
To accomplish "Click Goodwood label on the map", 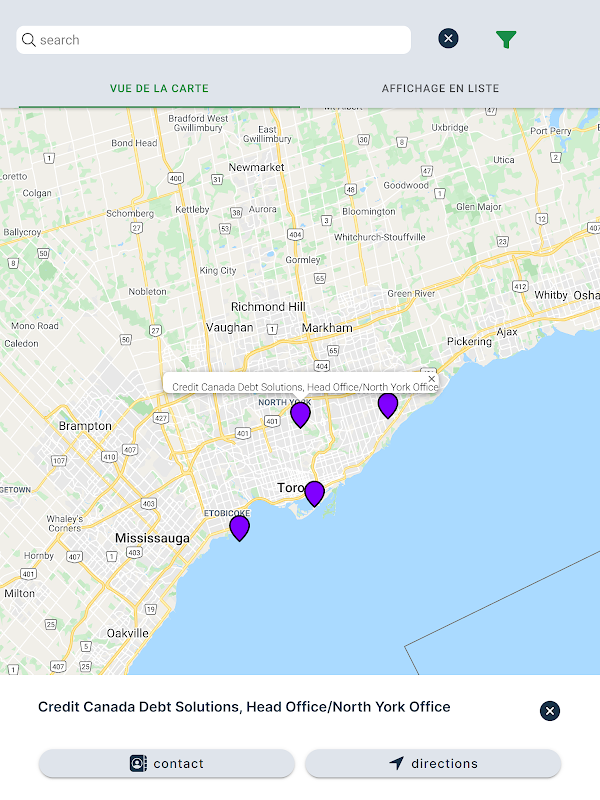I will tap(406, 185).
